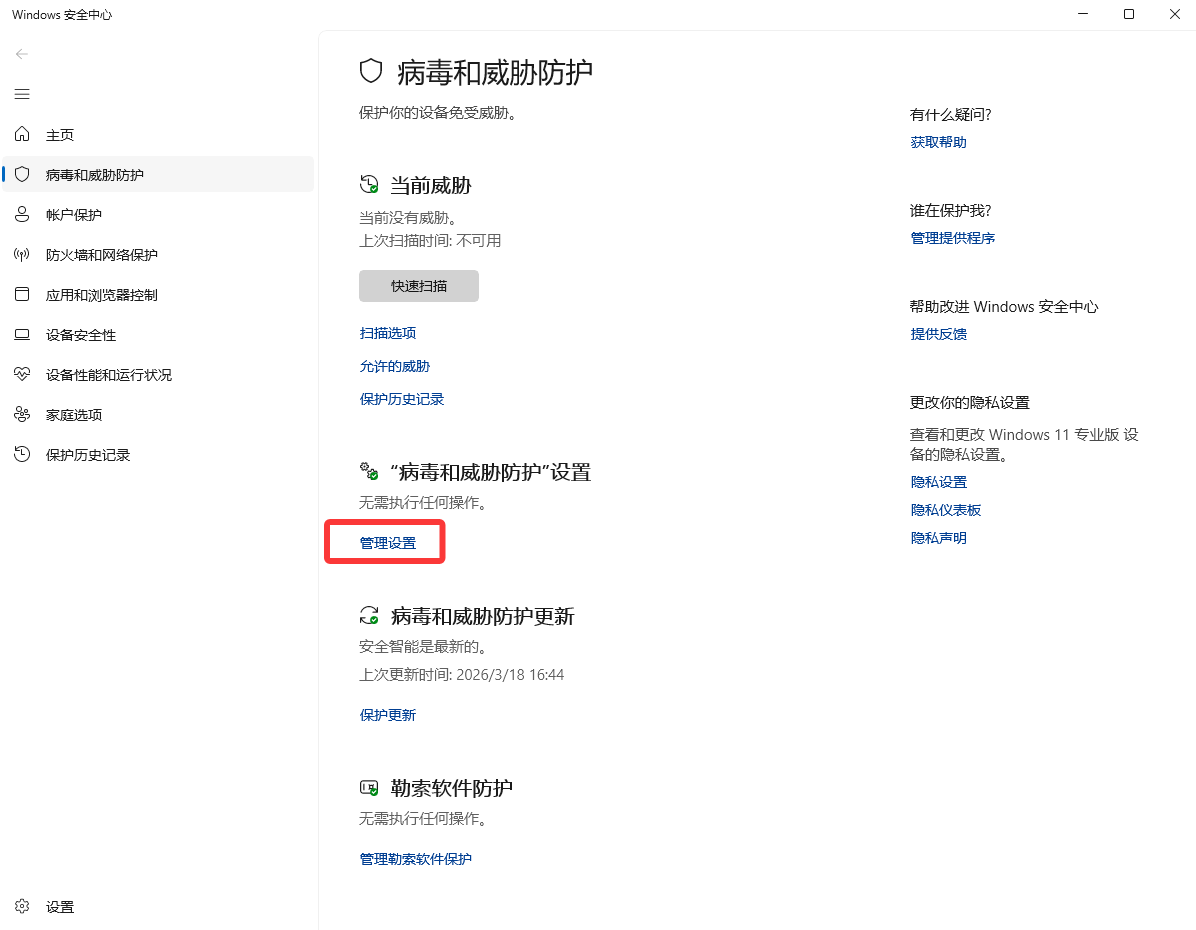Click the family icon for 家庭选项
The width and height of the screenshot is (1196, 930).
22,414
